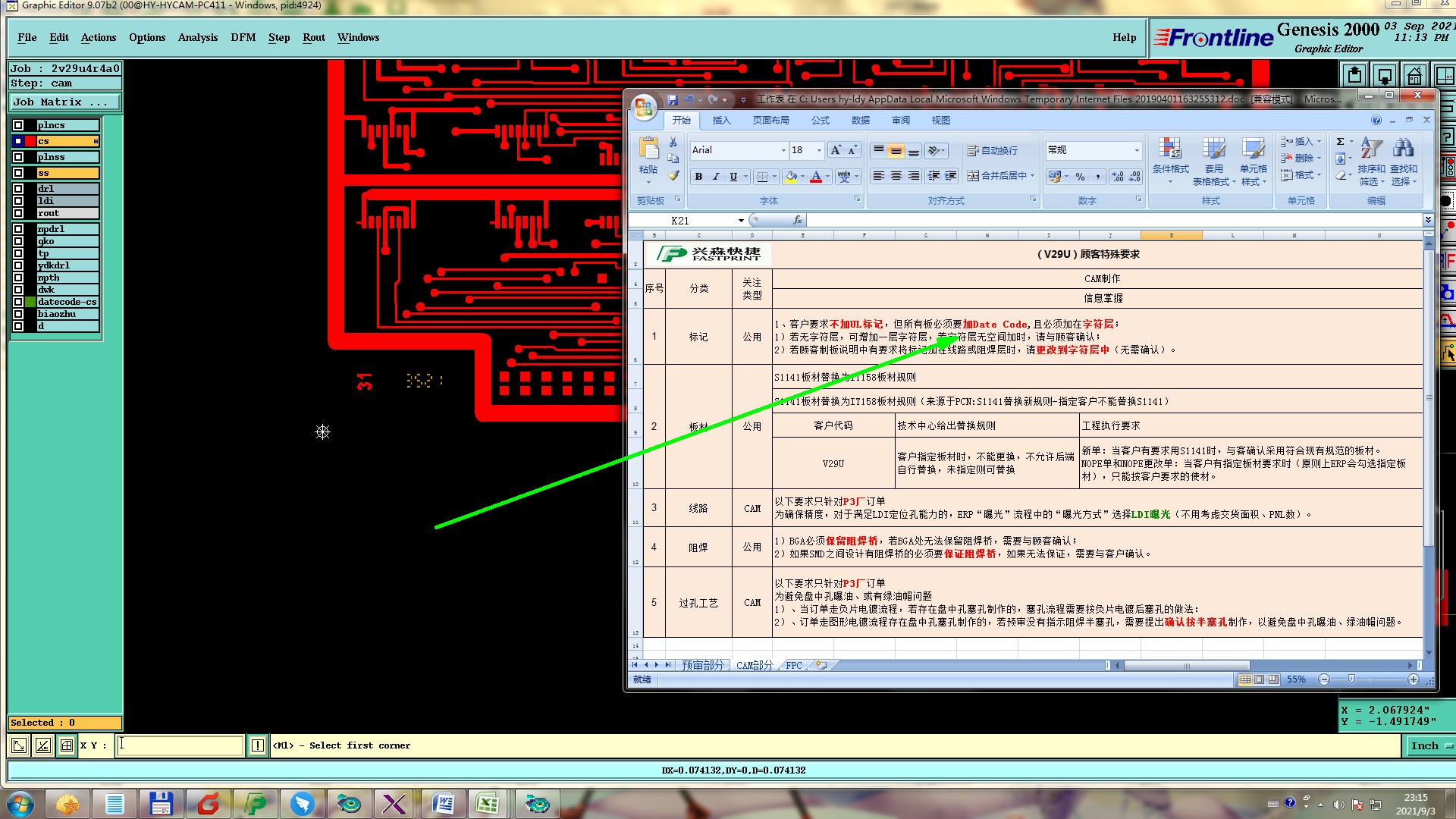This screenshot has width=1456, height=819.
Task: Toggle visibility checkbox for cs layer
Action: [x=18, y=141]
